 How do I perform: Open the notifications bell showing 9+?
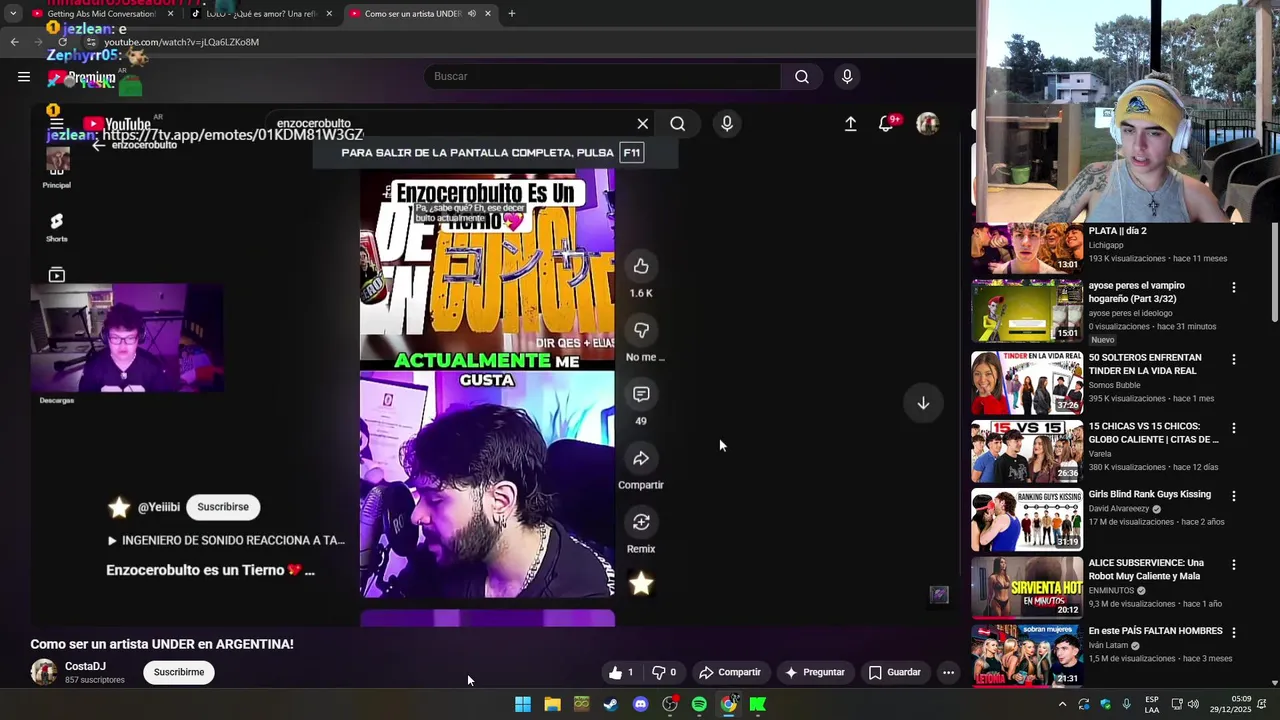click(887, 124)
